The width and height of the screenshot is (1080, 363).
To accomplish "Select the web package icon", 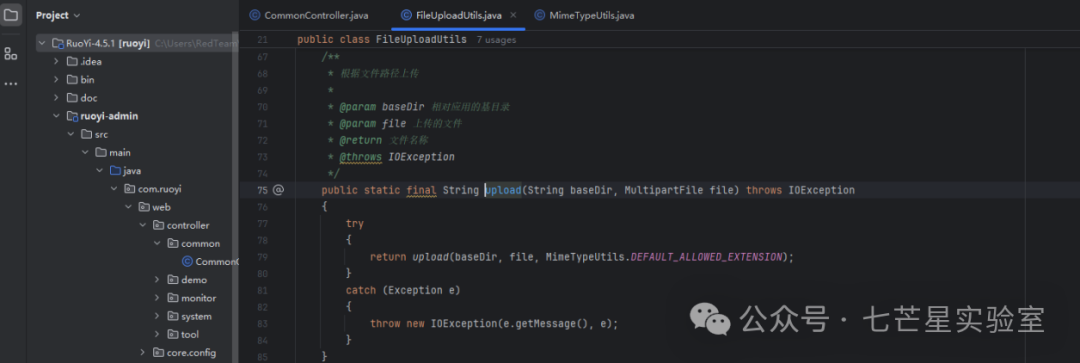I will click(x=144, y=207).
